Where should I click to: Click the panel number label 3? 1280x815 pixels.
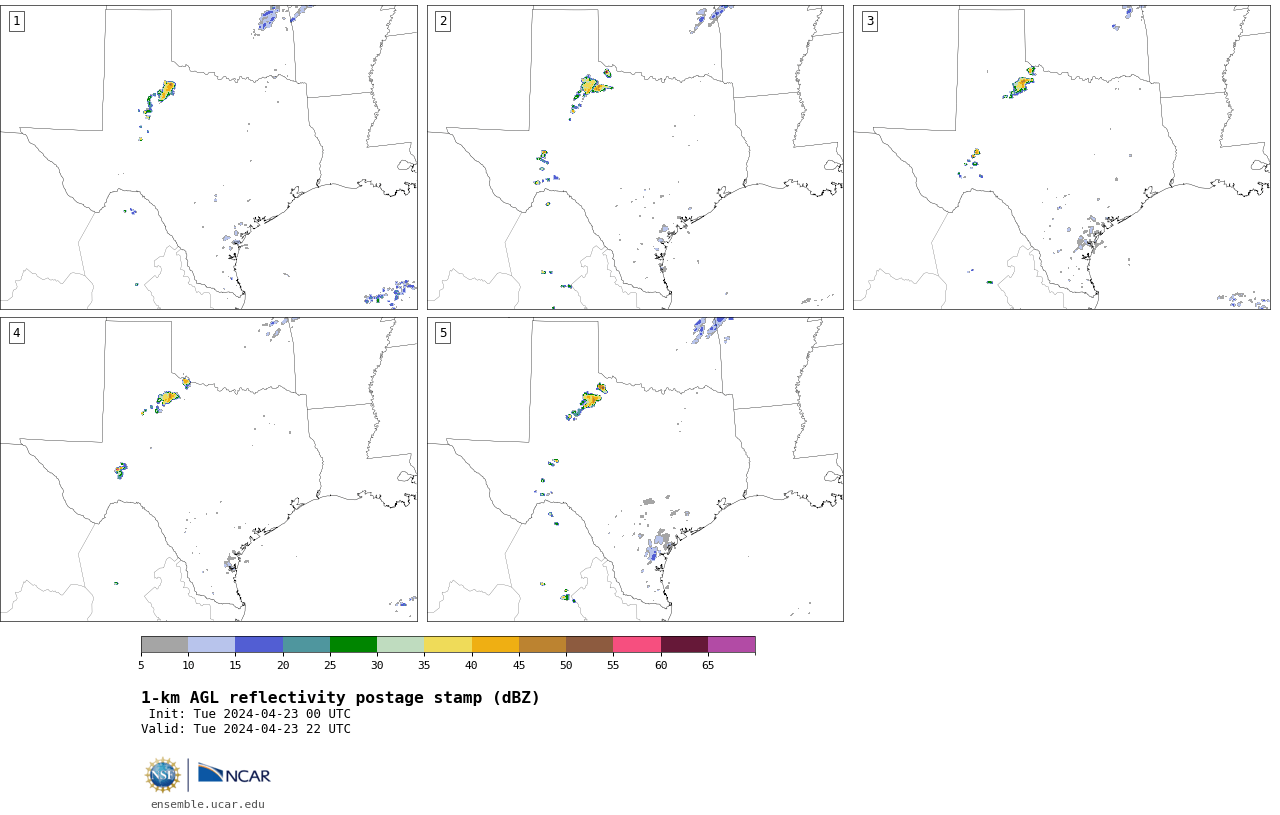(x=869, y=21)
